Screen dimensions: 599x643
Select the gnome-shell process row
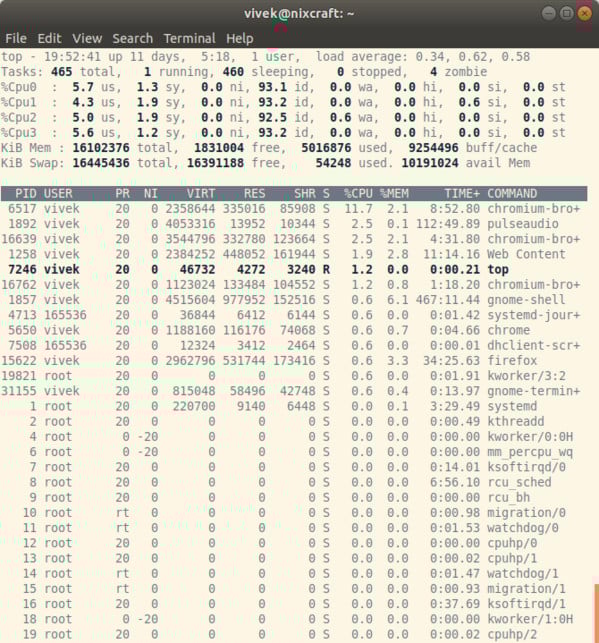294,300
